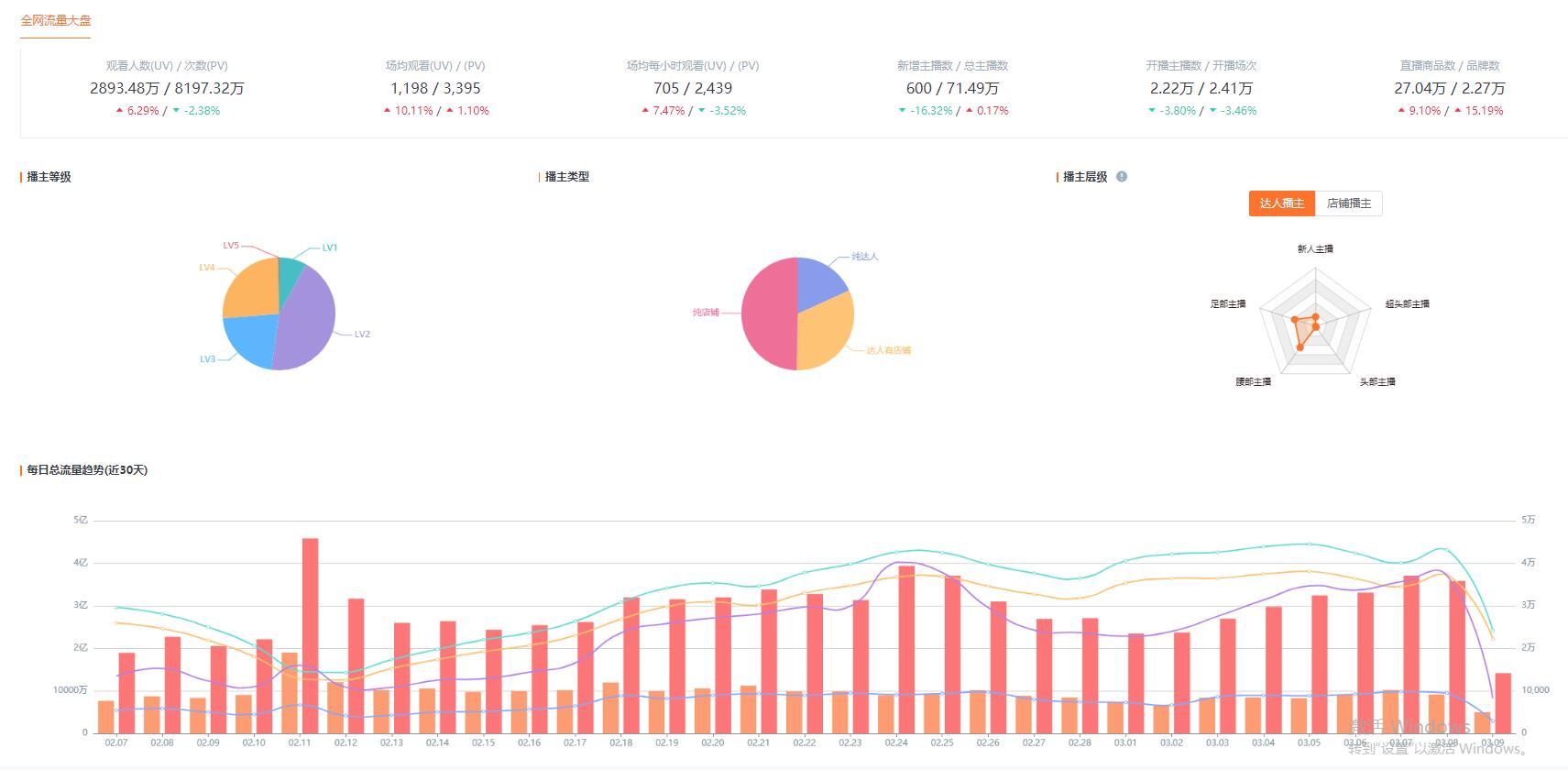Click the LV2 purple pie slice
Screen dimensions: 1568x770
click(307, 321)
